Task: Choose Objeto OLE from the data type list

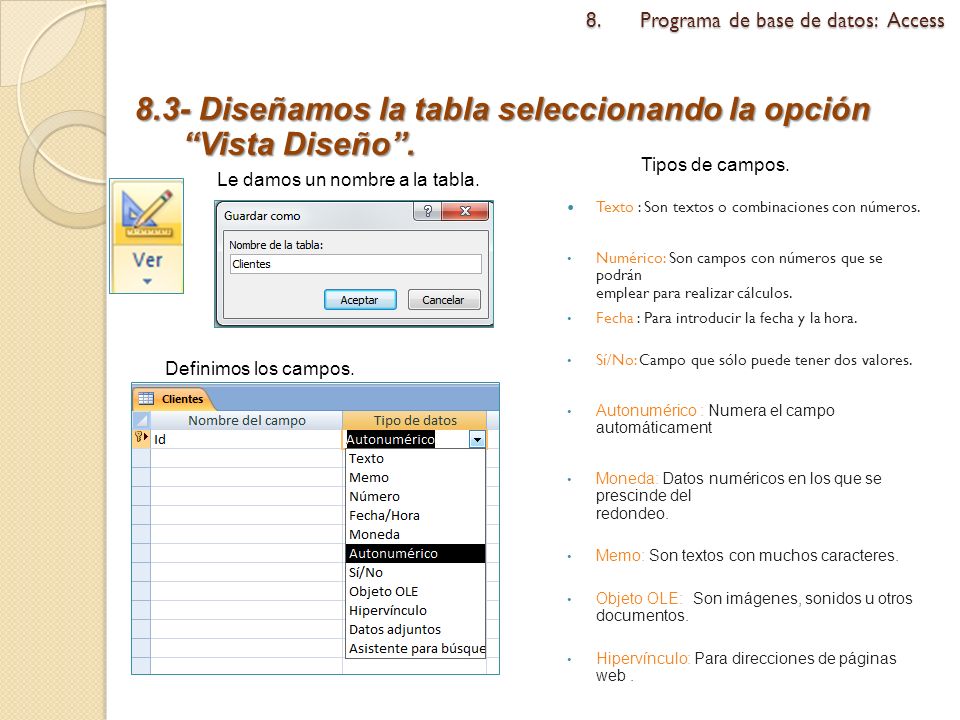Action: tap(415, 591)
